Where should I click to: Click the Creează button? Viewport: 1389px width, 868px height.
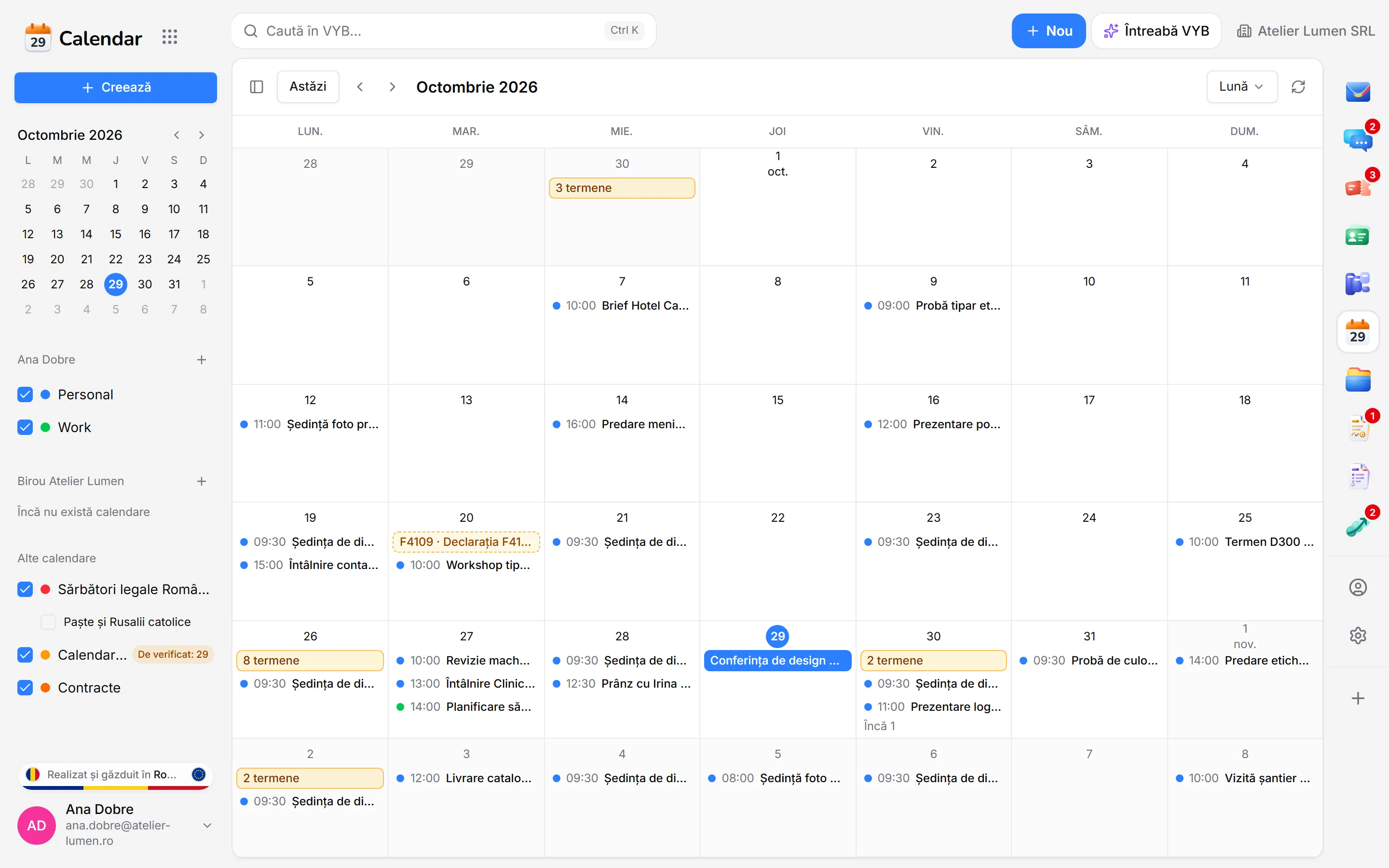coord(116,87)
